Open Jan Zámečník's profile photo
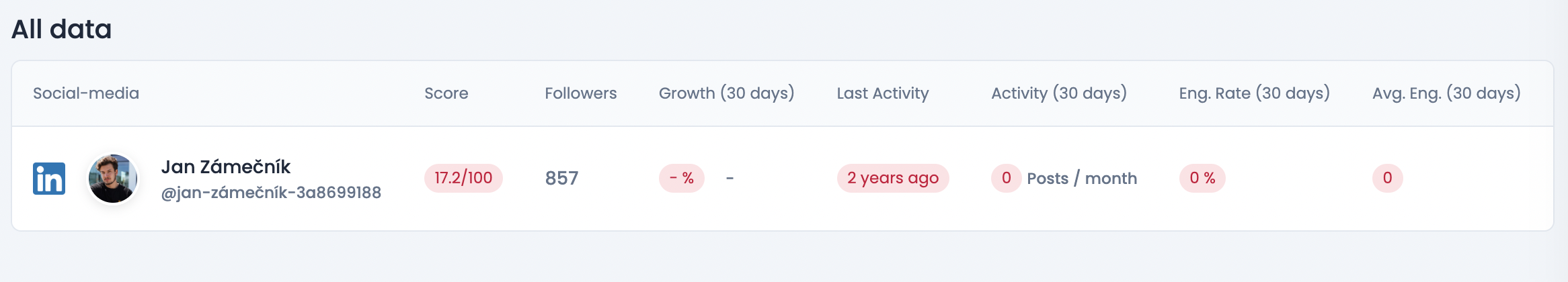Viewport: 1568px width, 282px height. (113, 179)
